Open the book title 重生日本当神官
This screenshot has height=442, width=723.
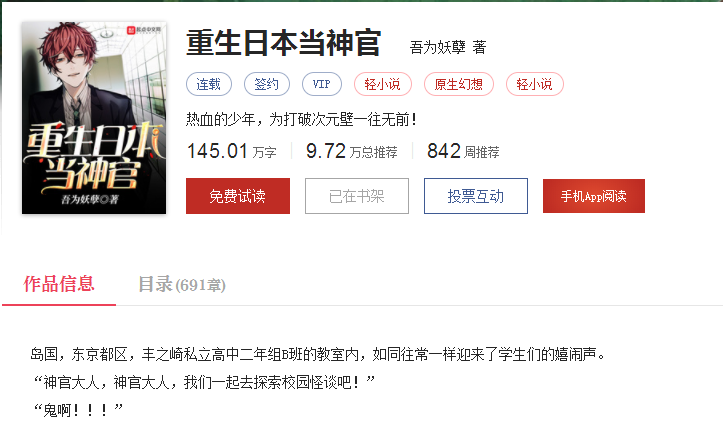(x=284, y=43)
